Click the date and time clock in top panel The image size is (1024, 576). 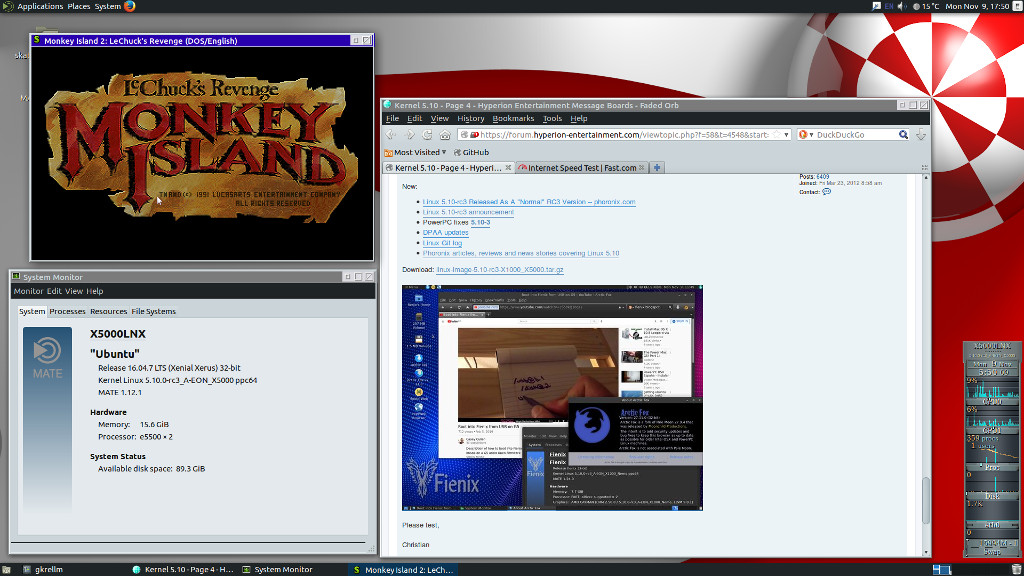point(977,6)
